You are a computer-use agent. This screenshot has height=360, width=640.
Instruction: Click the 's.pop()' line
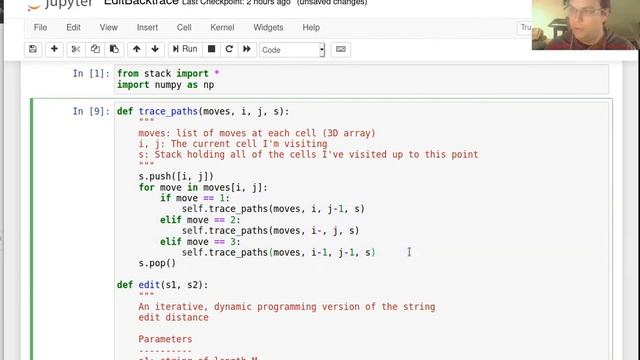point(157,263)
